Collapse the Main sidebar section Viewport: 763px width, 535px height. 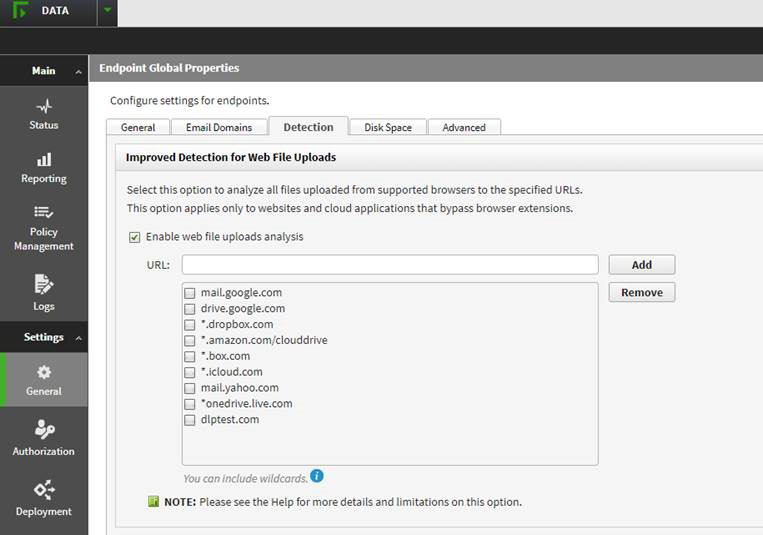point(78,72)
